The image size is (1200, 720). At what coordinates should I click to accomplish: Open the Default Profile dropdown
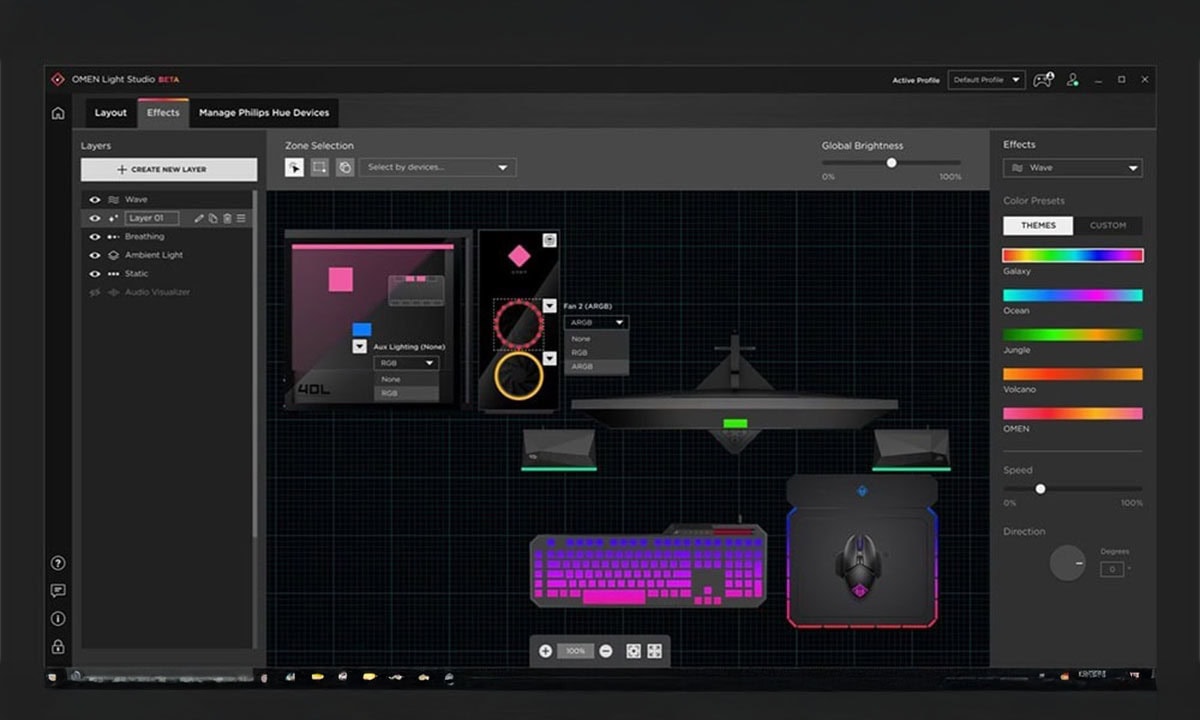coord(986,80)
